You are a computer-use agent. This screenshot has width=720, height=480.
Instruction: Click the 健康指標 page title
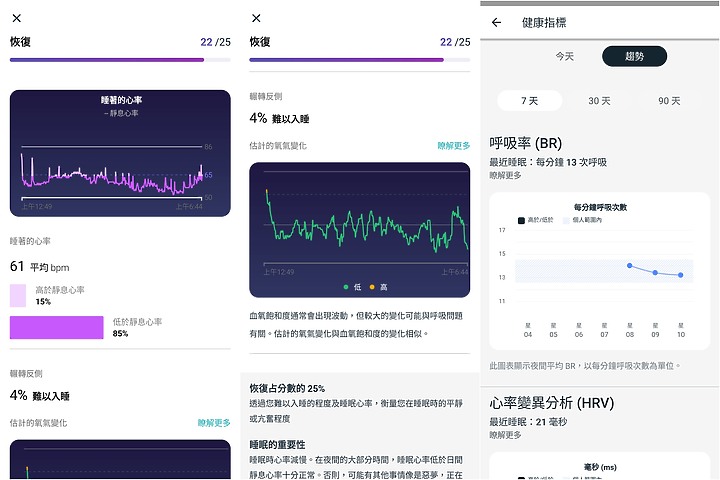click(x=544, y=23)
